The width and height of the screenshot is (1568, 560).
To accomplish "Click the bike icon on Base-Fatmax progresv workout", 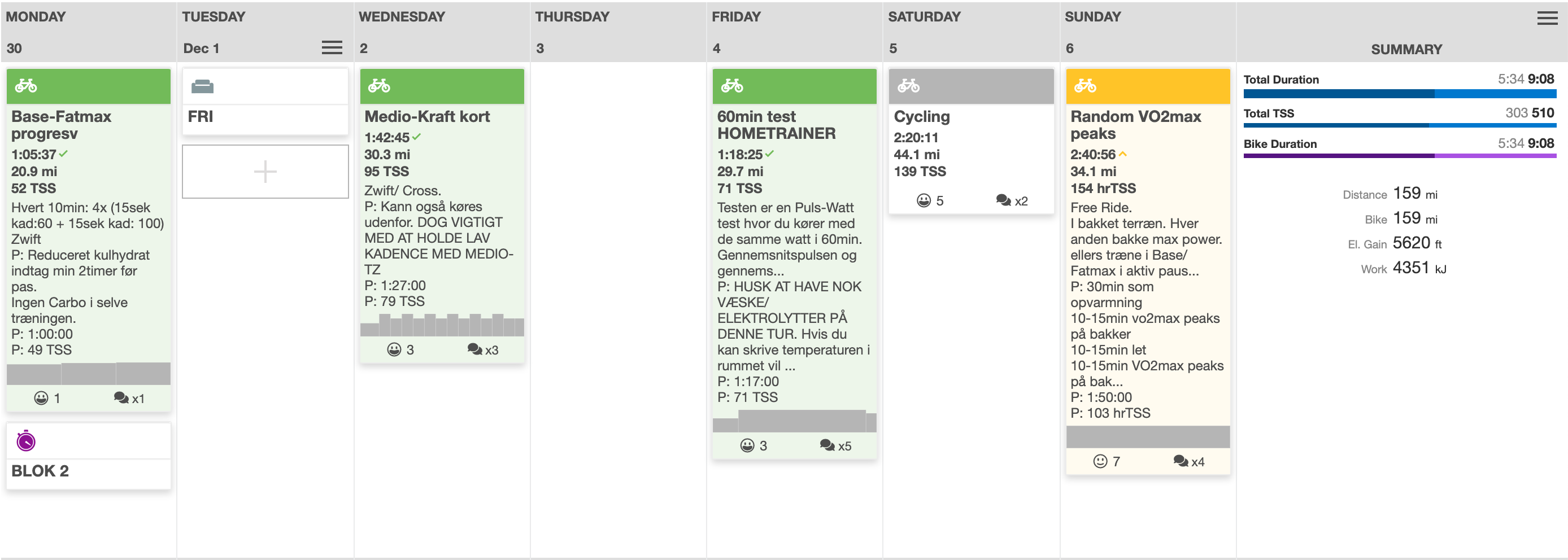I will 25,86.
